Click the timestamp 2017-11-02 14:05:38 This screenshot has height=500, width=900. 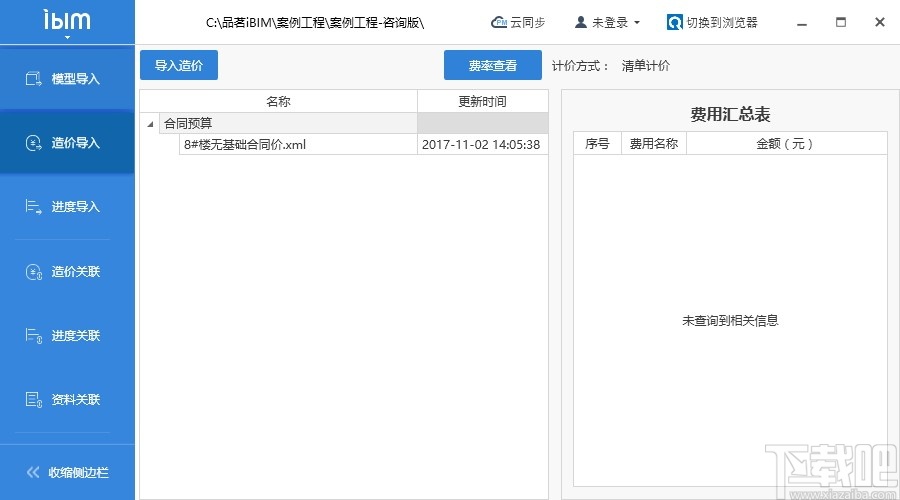click(481, 145)
